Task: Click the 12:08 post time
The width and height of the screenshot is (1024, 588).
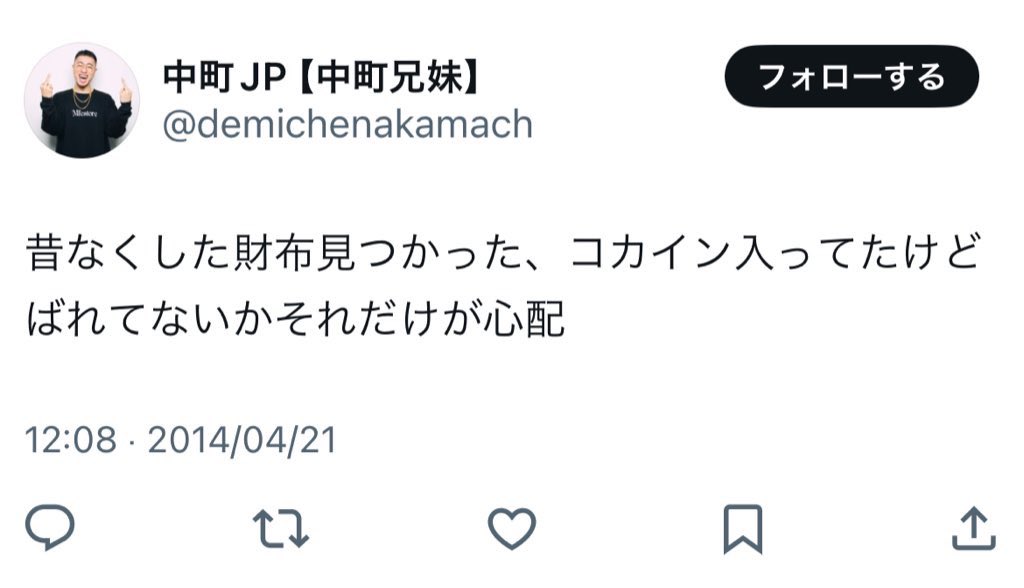Action: [x=71, y=440]
